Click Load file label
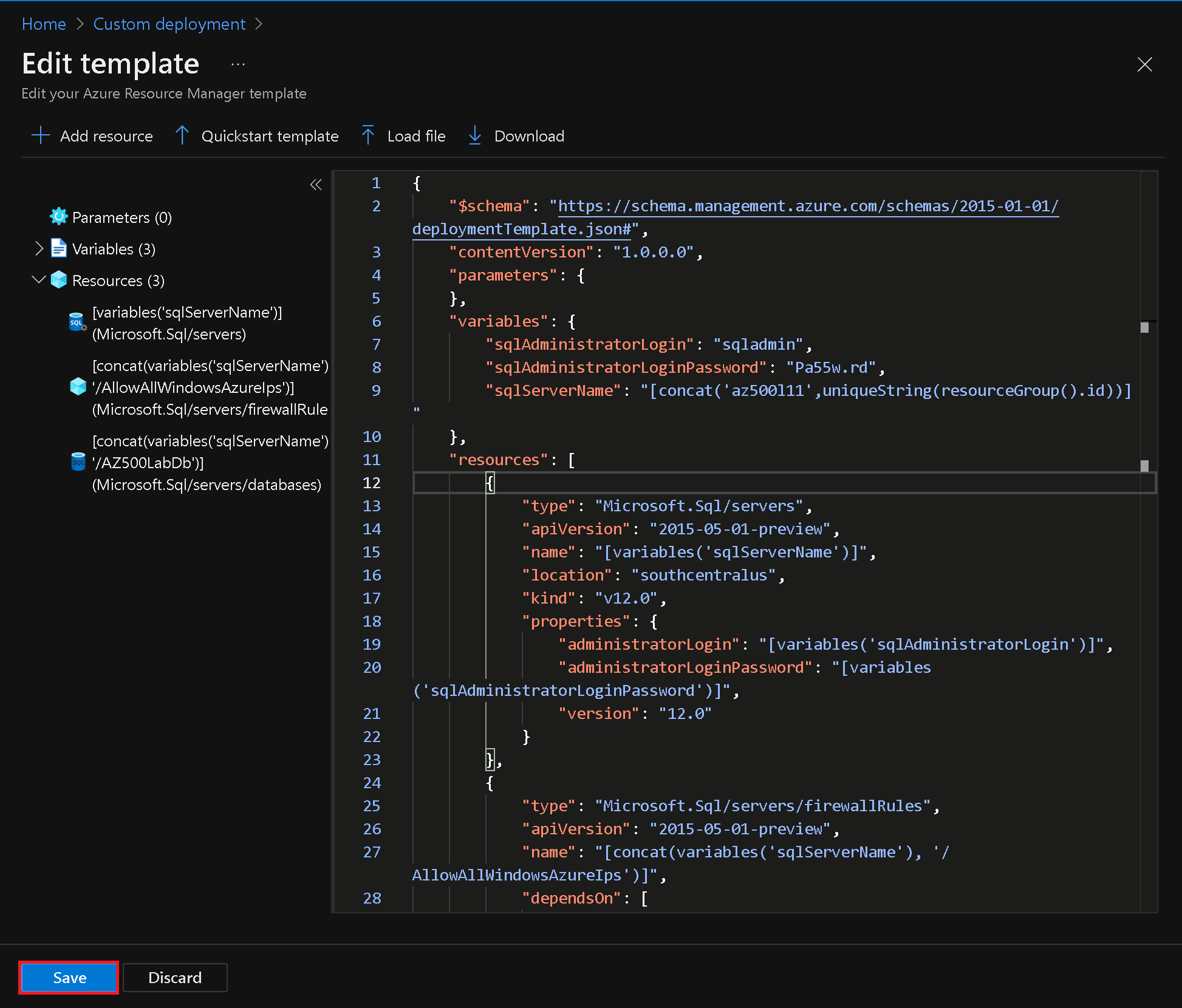 [x=416, y=136]
